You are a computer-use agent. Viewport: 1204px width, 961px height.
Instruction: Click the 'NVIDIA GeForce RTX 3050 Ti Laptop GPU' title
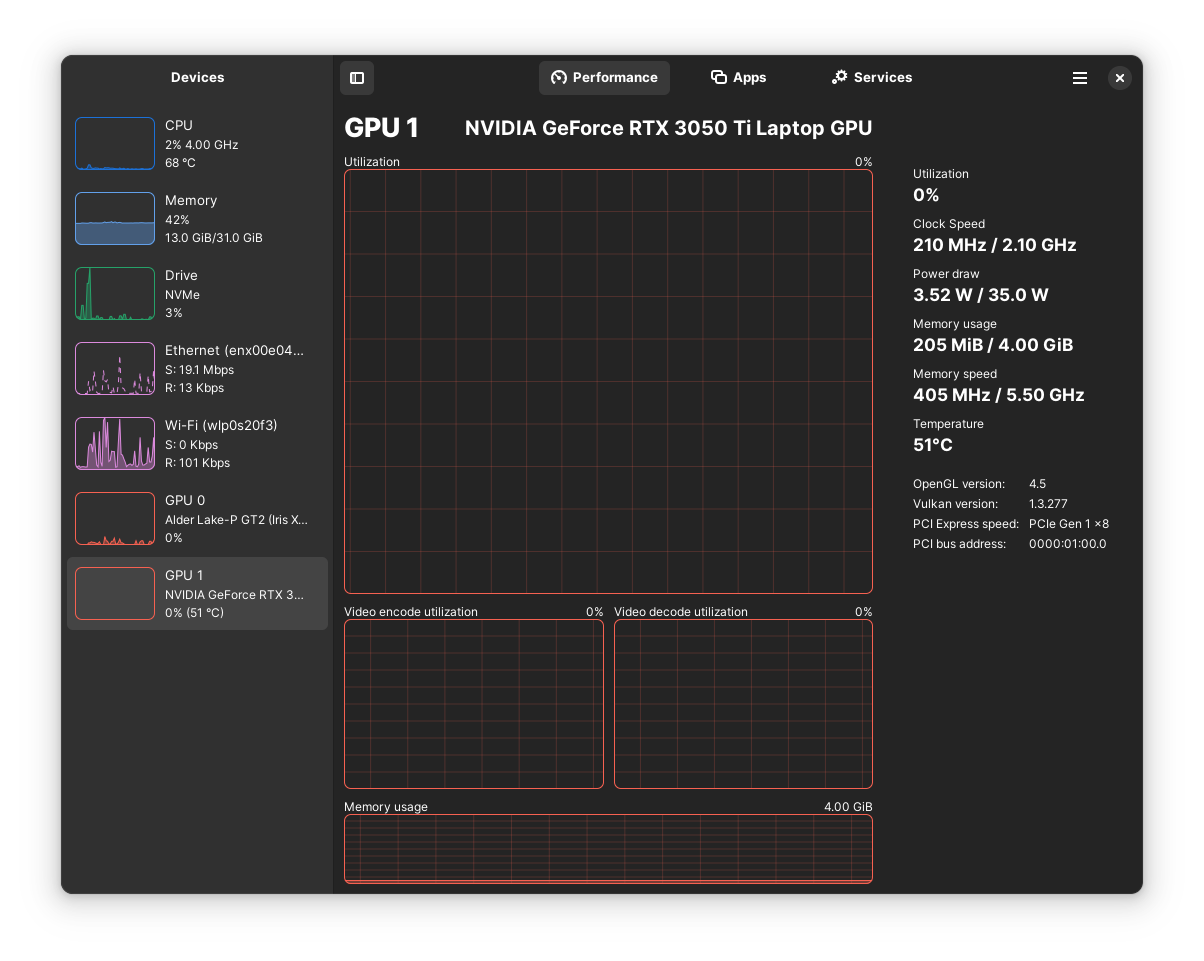point(669,128)
